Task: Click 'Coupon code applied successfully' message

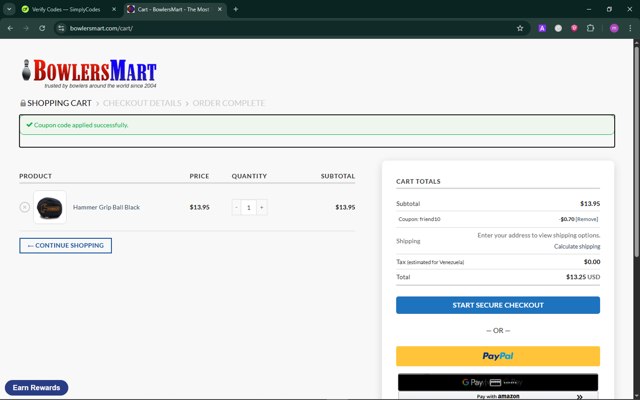Action: pos(81,125)
